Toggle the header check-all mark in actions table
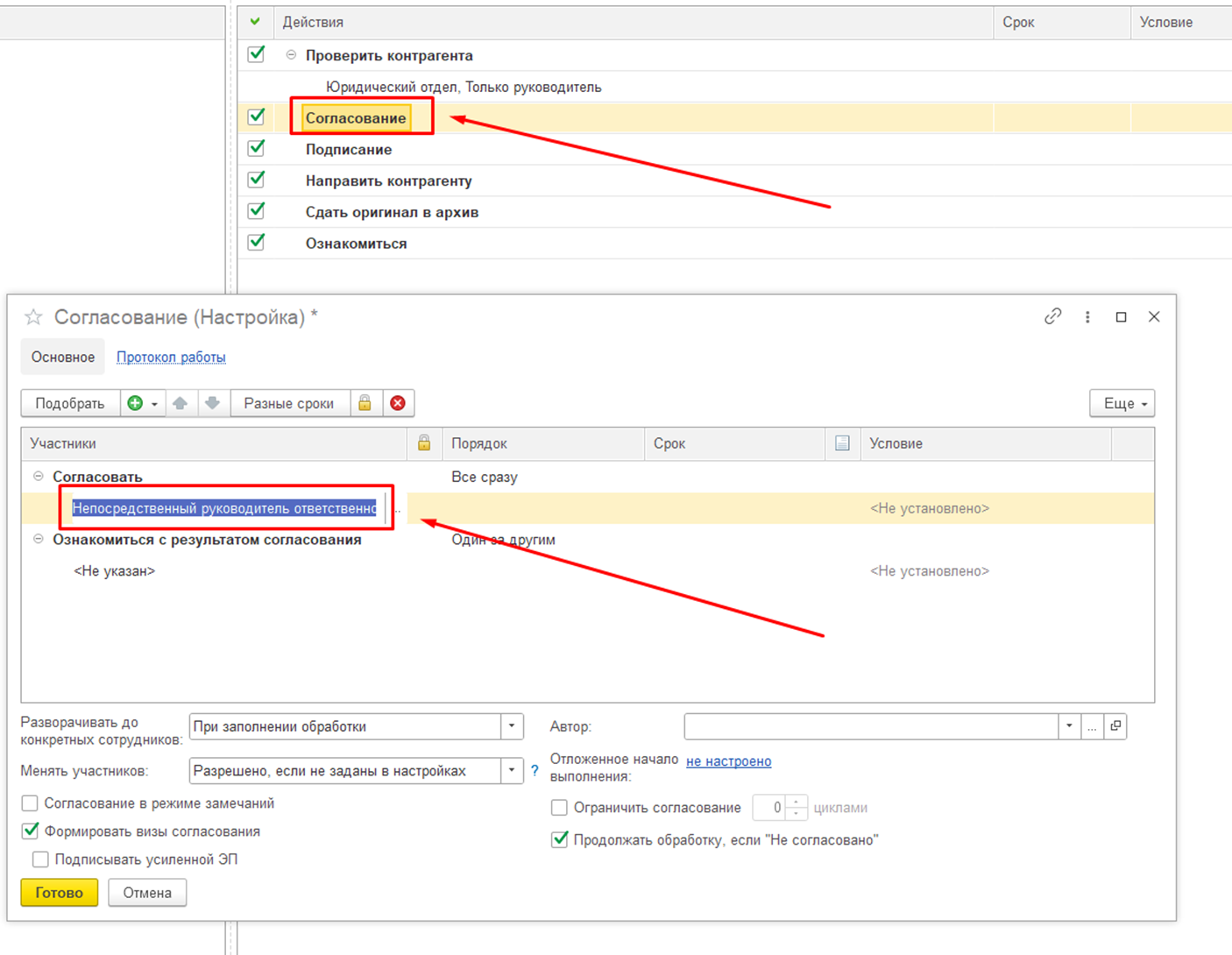 (x=255, y=22)
